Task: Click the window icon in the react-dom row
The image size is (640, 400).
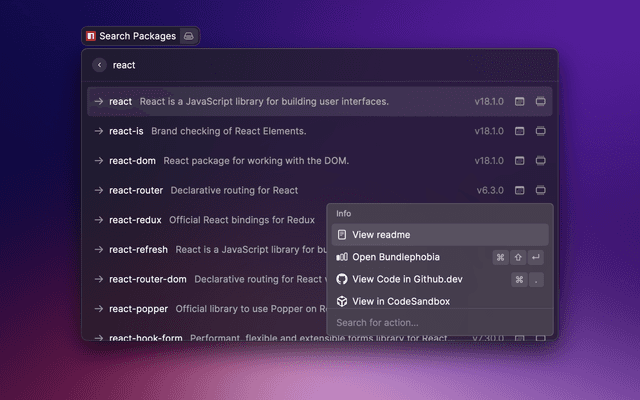Action: click(519, 160)
